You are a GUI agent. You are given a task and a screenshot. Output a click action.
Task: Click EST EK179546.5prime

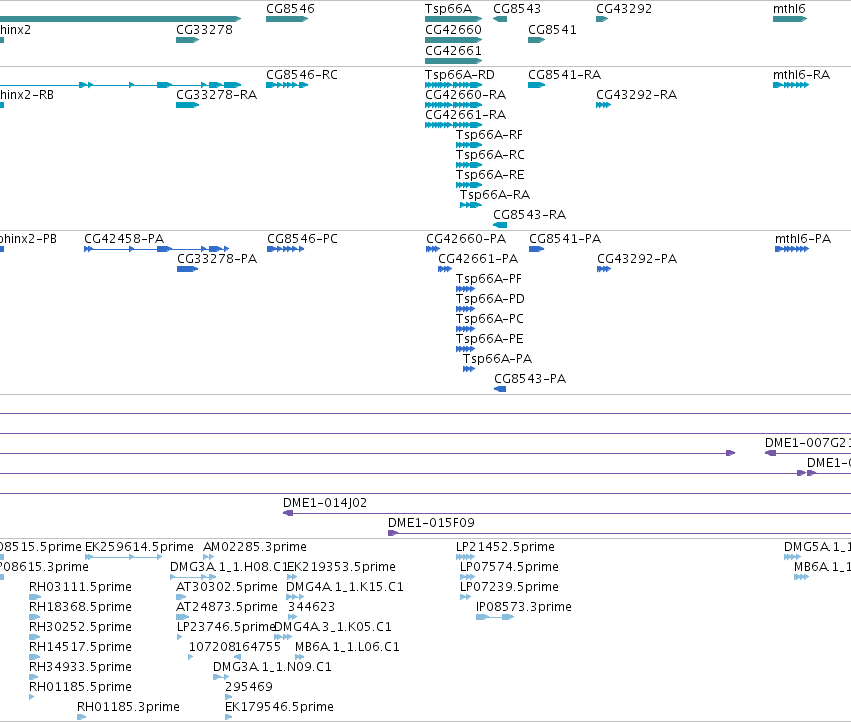tap(279, 707)
